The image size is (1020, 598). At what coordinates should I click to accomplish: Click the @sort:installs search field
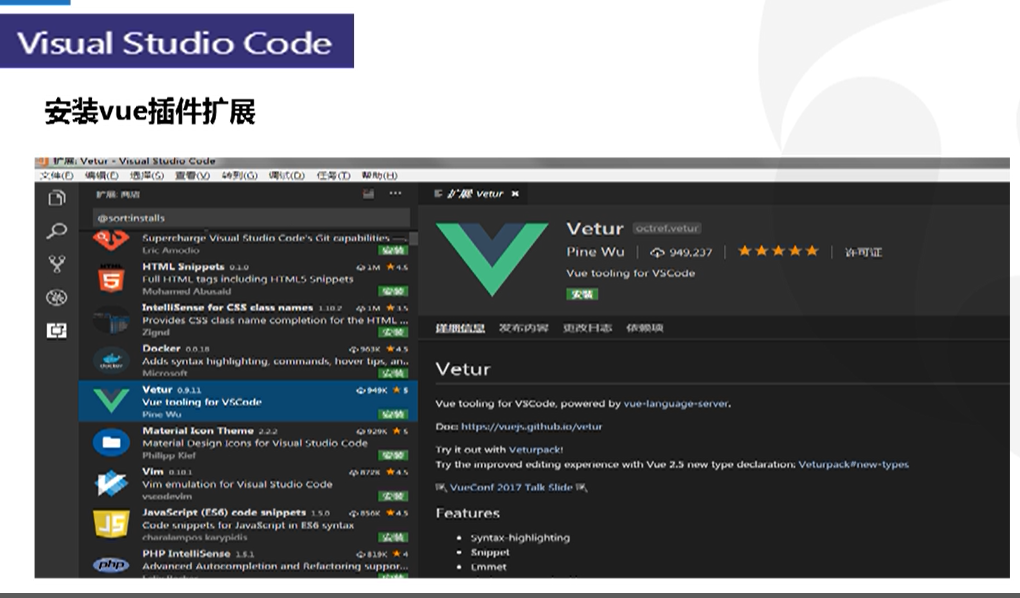pyautogui.click(x=251, y=218)
